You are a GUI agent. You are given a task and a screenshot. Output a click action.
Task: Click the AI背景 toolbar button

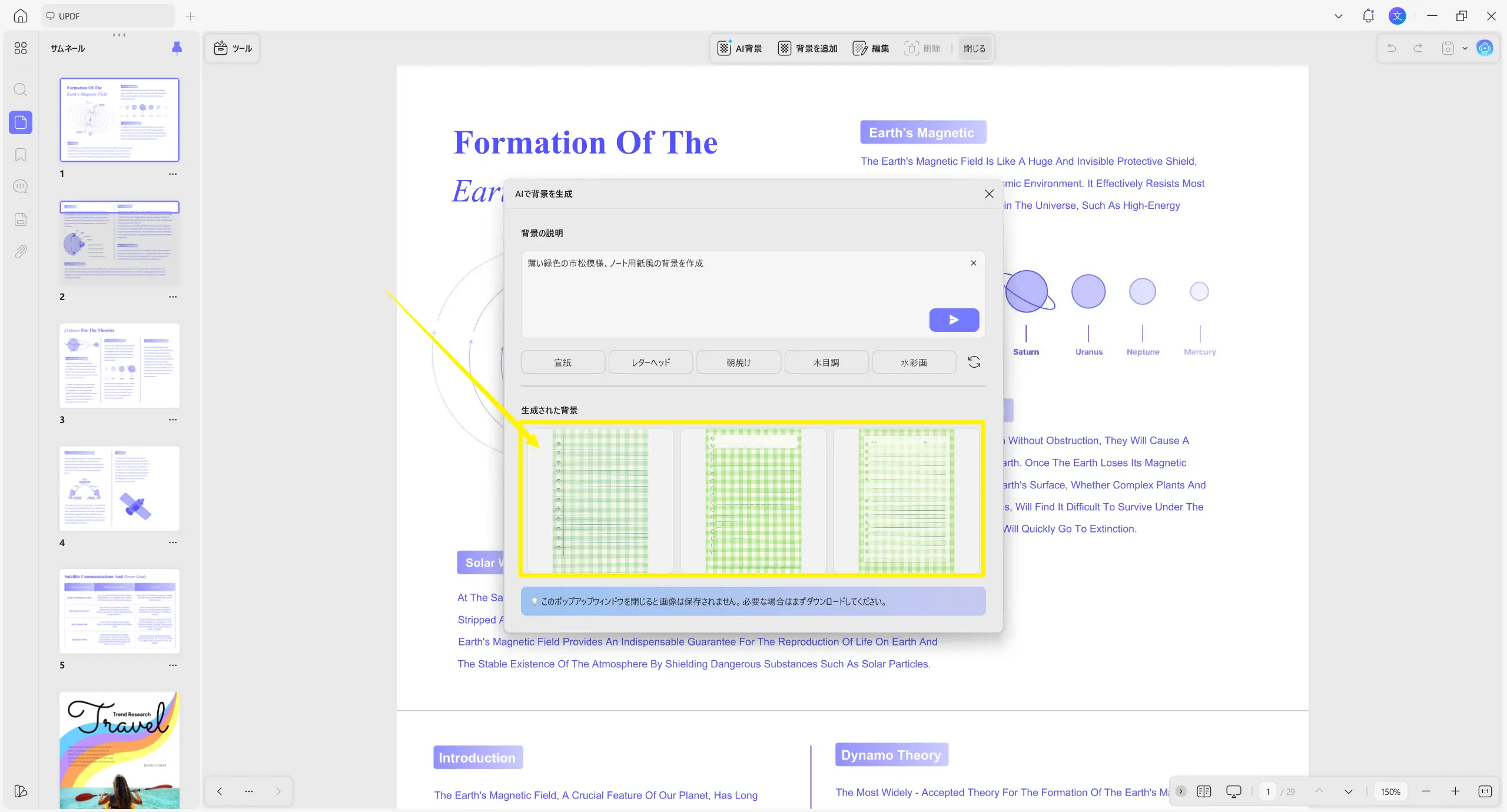pos(740,48)
